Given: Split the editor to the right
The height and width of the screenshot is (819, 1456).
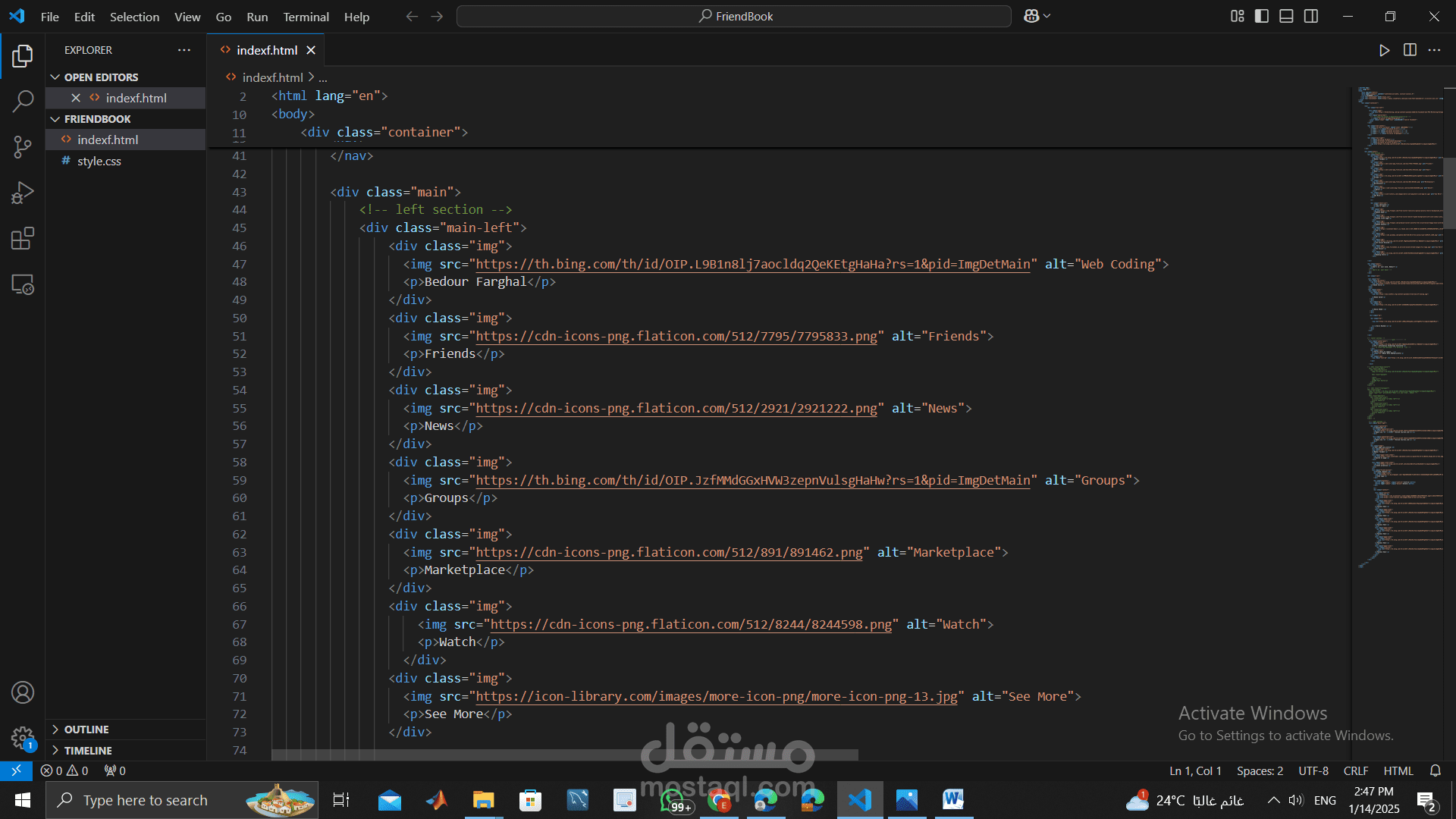Looking at the screenshot, I should [x=1410, y=50].
